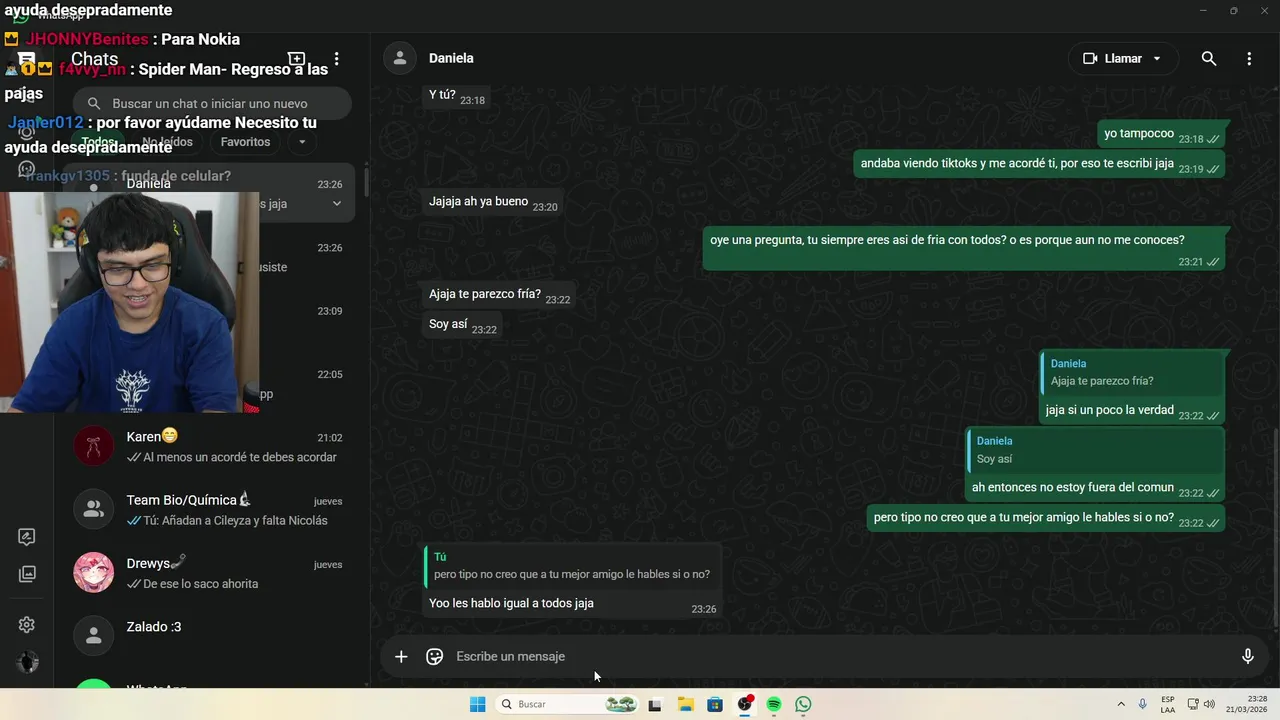Open the pencil chat bubble sidebar icon
This screenshot has height=720, width=1280.
(27, 537)
